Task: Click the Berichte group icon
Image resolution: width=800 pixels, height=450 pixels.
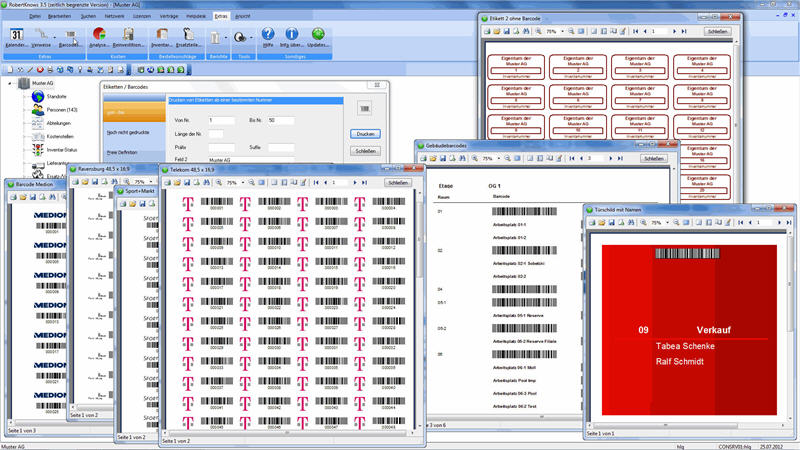Action: [215, 37]
